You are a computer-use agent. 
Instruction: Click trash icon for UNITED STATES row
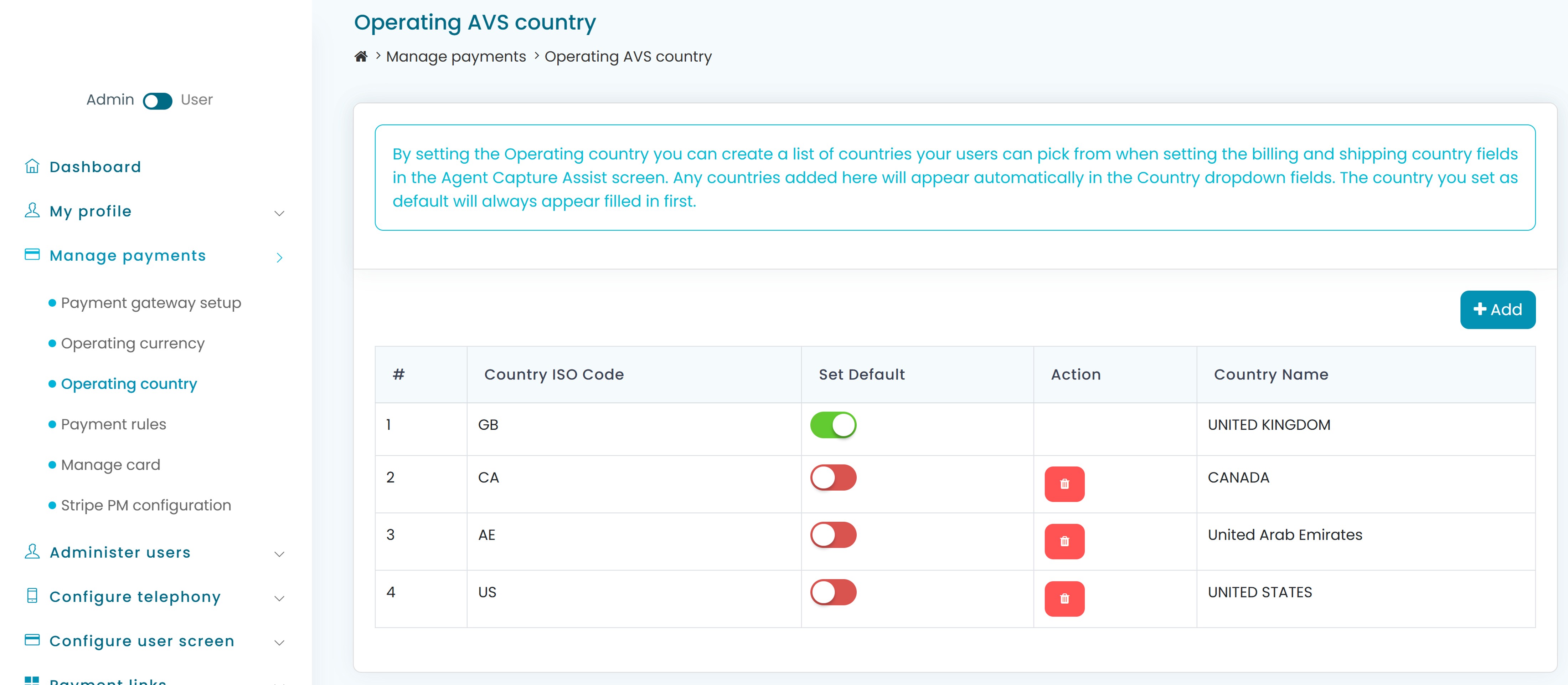(1064, 599)
